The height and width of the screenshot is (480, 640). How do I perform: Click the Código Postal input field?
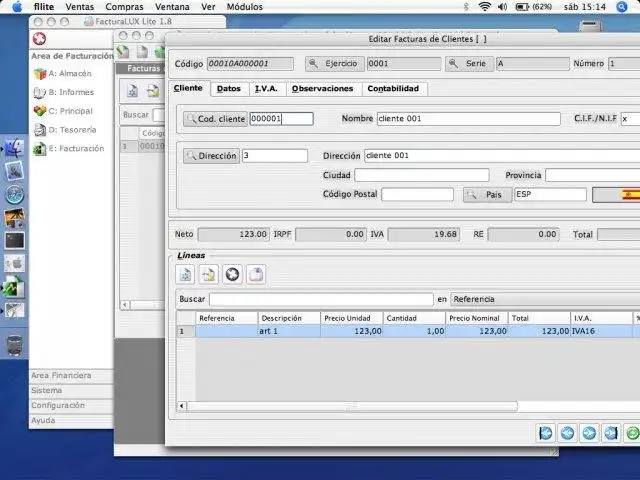(417, 194)
